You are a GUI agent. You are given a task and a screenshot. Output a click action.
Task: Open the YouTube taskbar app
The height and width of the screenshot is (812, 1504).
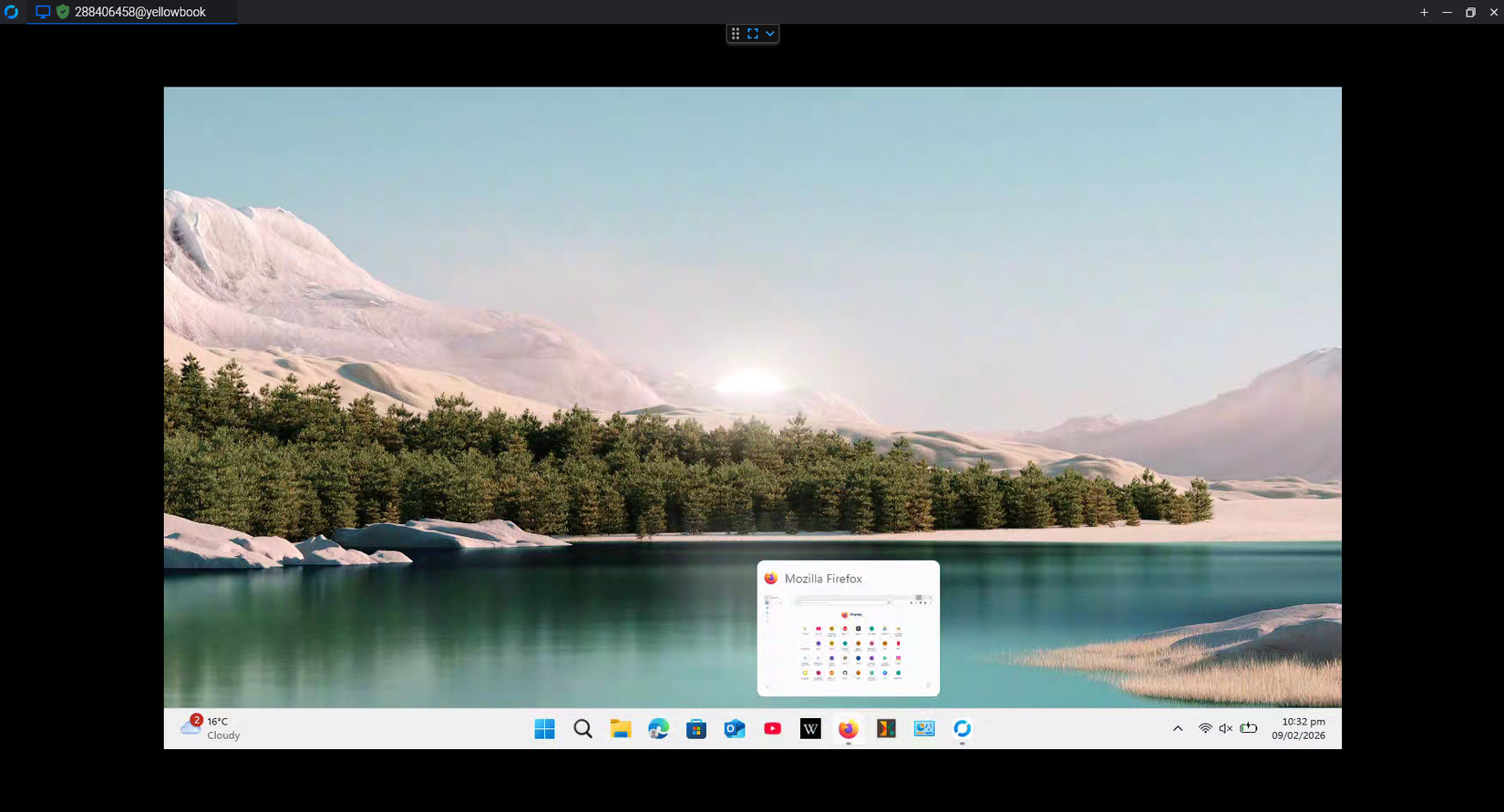(772, 729)
